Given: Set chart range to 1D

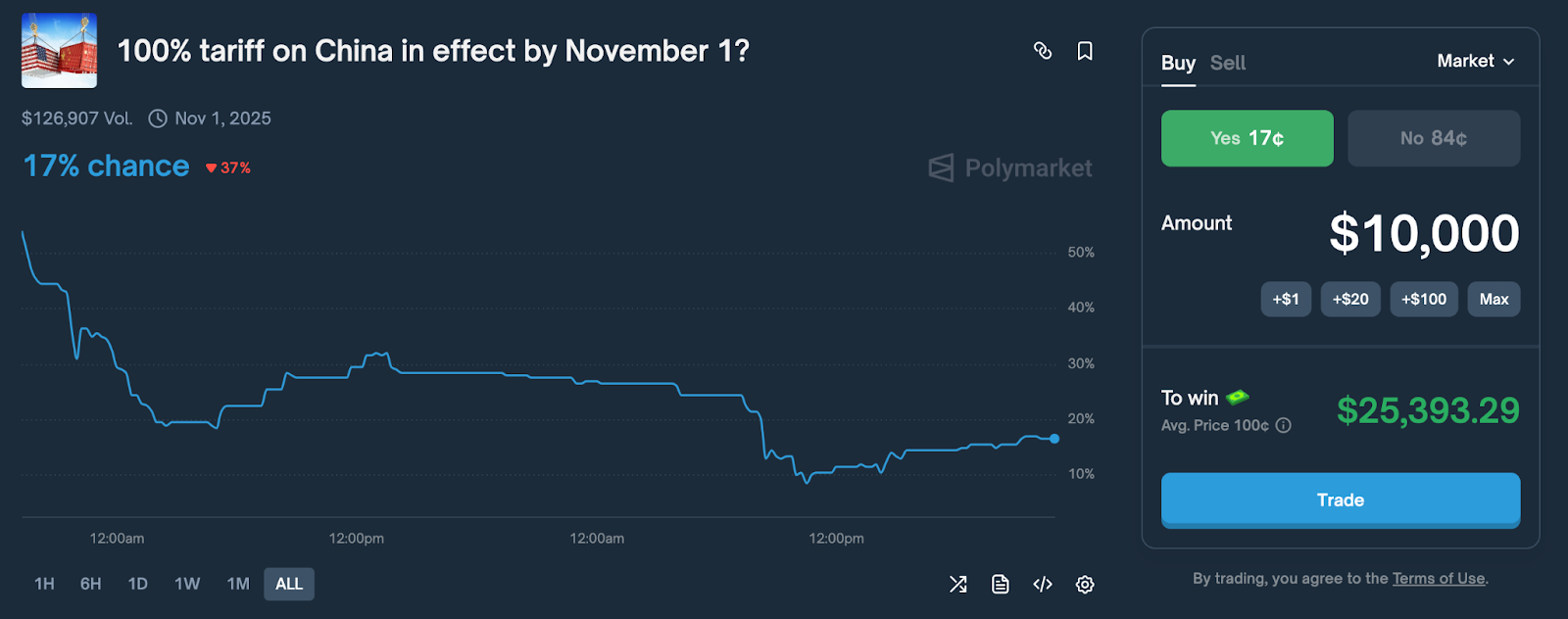Looking at the screenshot, I should [138, 584].
